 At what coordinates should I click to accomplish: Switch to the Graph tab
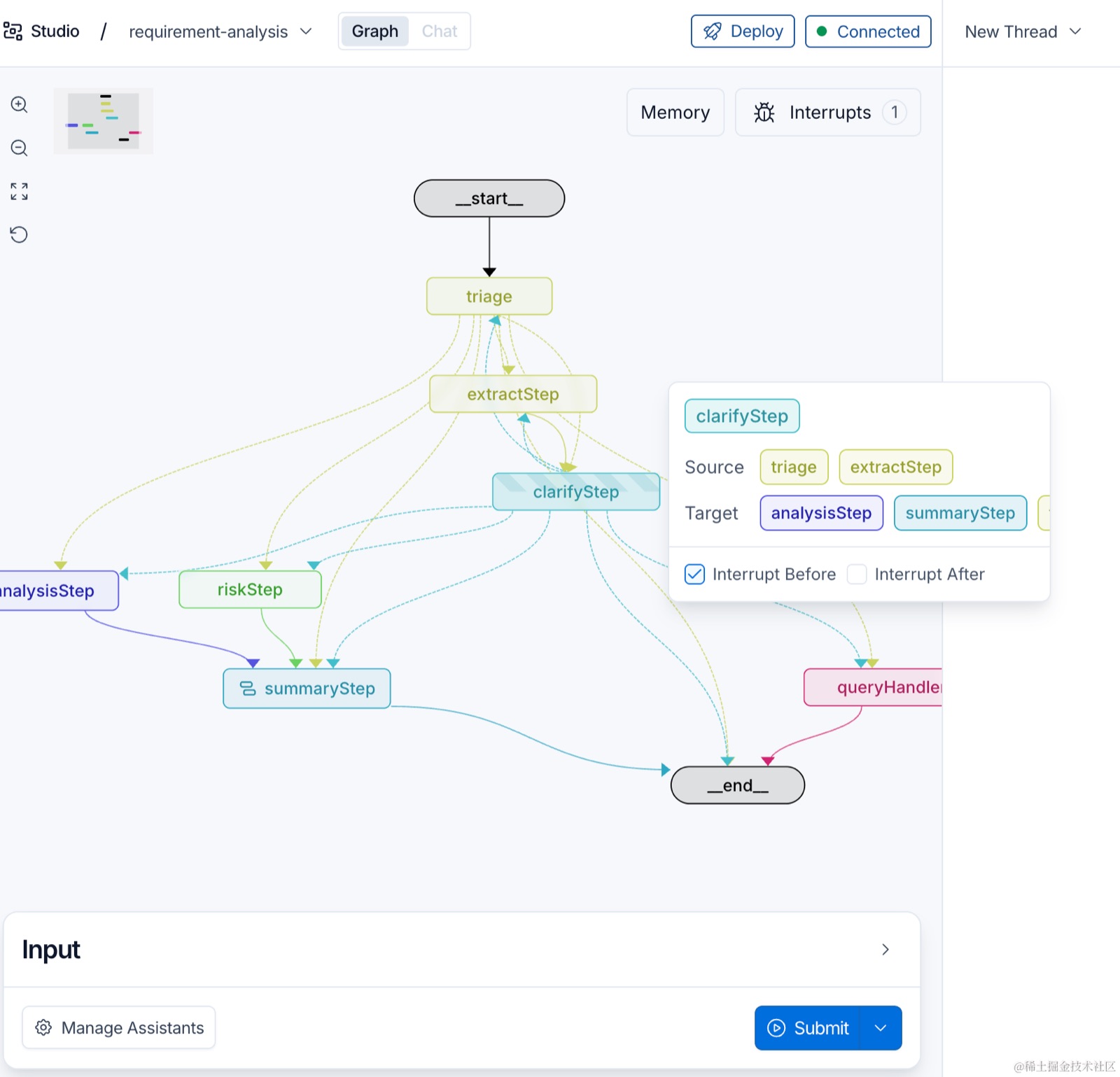coord(375,31)
